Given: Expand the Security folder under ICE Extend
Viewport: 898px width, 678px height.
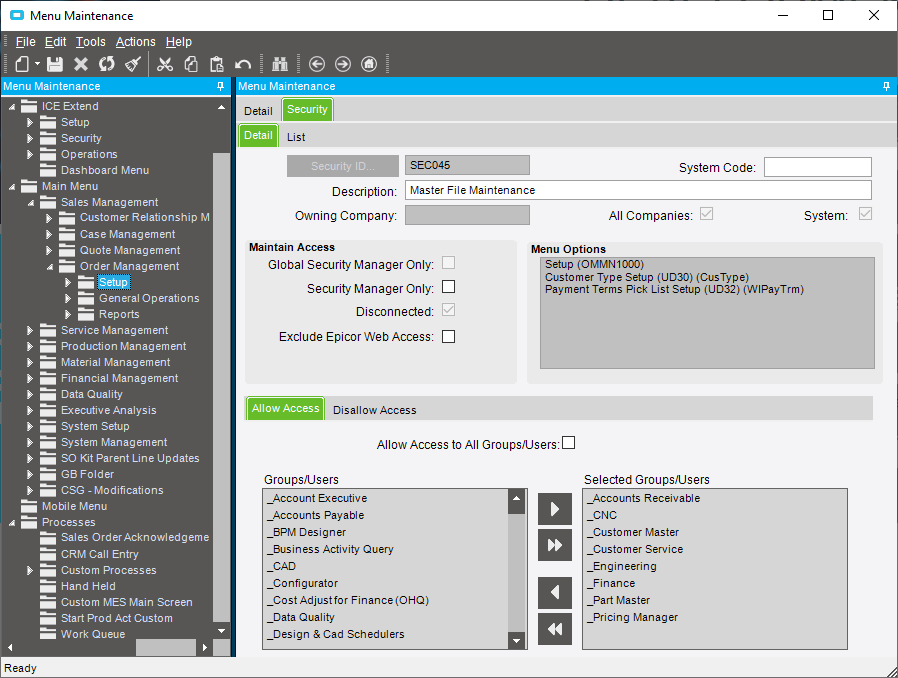Looking at the screenshot, I should 30,138.
